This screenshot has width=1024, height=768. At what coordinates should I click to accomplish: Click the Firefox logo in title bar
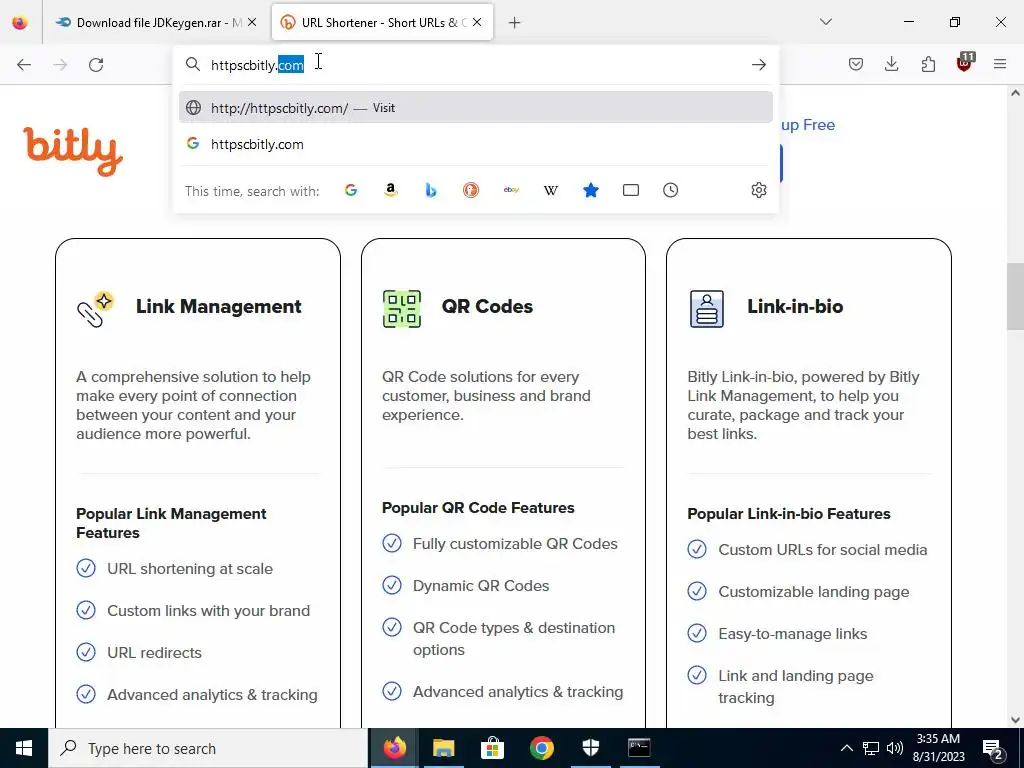coord(20,22)
